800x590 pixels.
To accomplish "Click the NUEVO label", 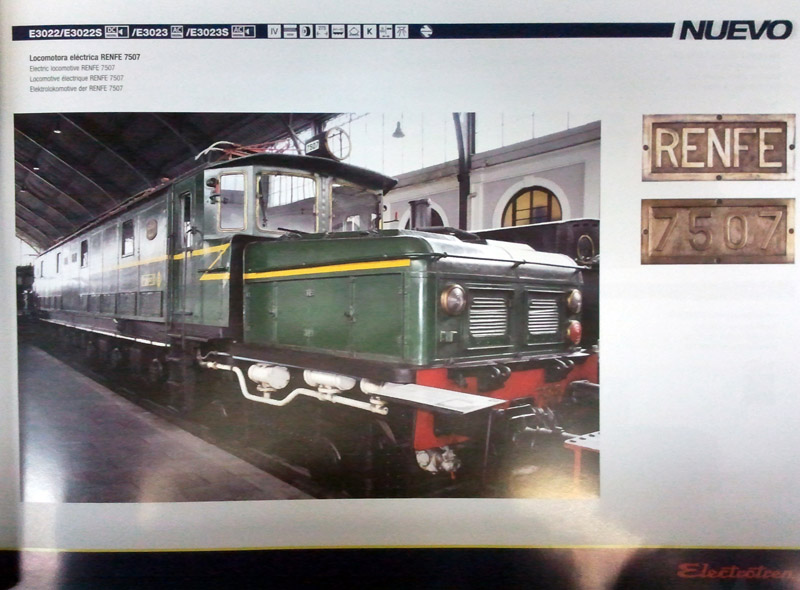I will (736, 30).
